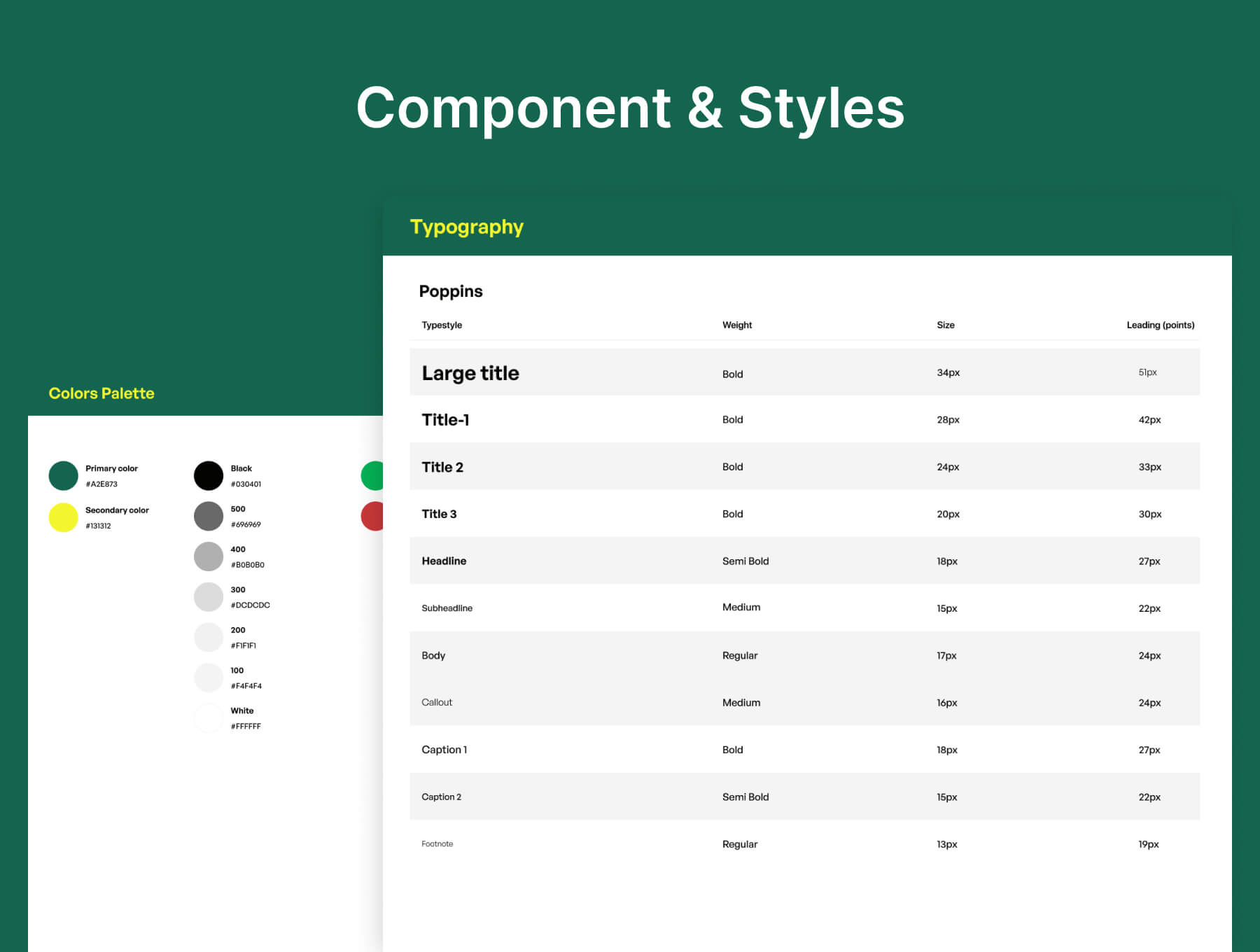Click the Primary color label
The image size is (1260, 952).
tap(111, 469)
